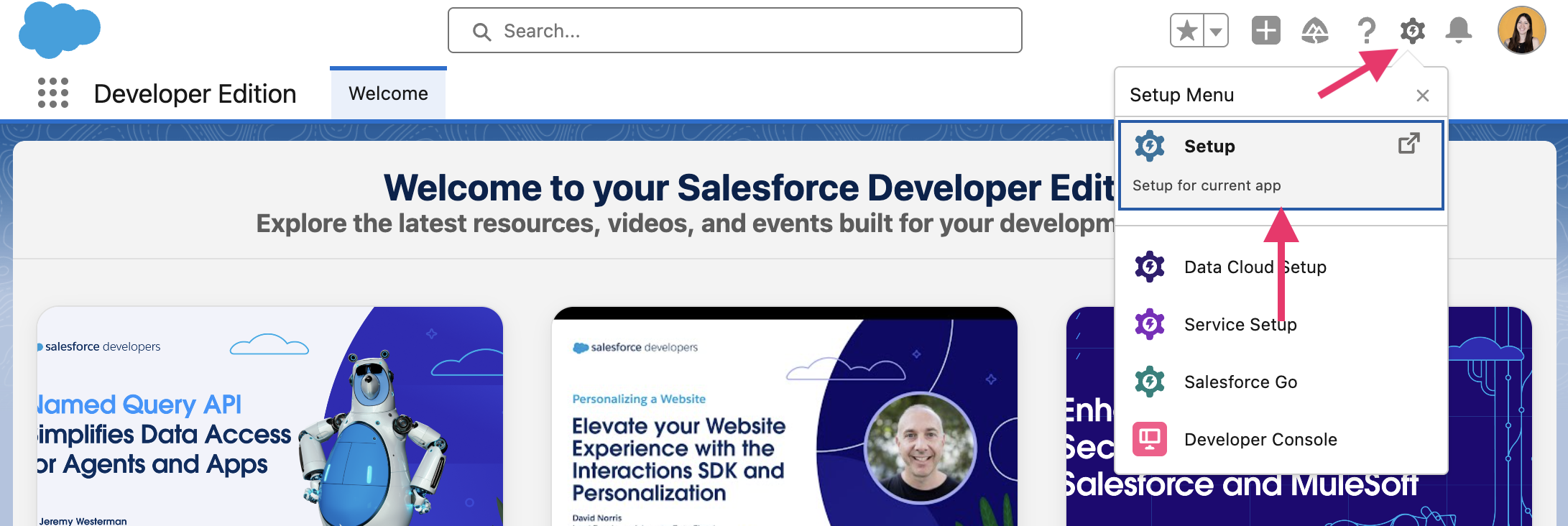1568x526 pixels.
Task: Click the Setup Menu heading text
Action: (x=1181, y=95)
